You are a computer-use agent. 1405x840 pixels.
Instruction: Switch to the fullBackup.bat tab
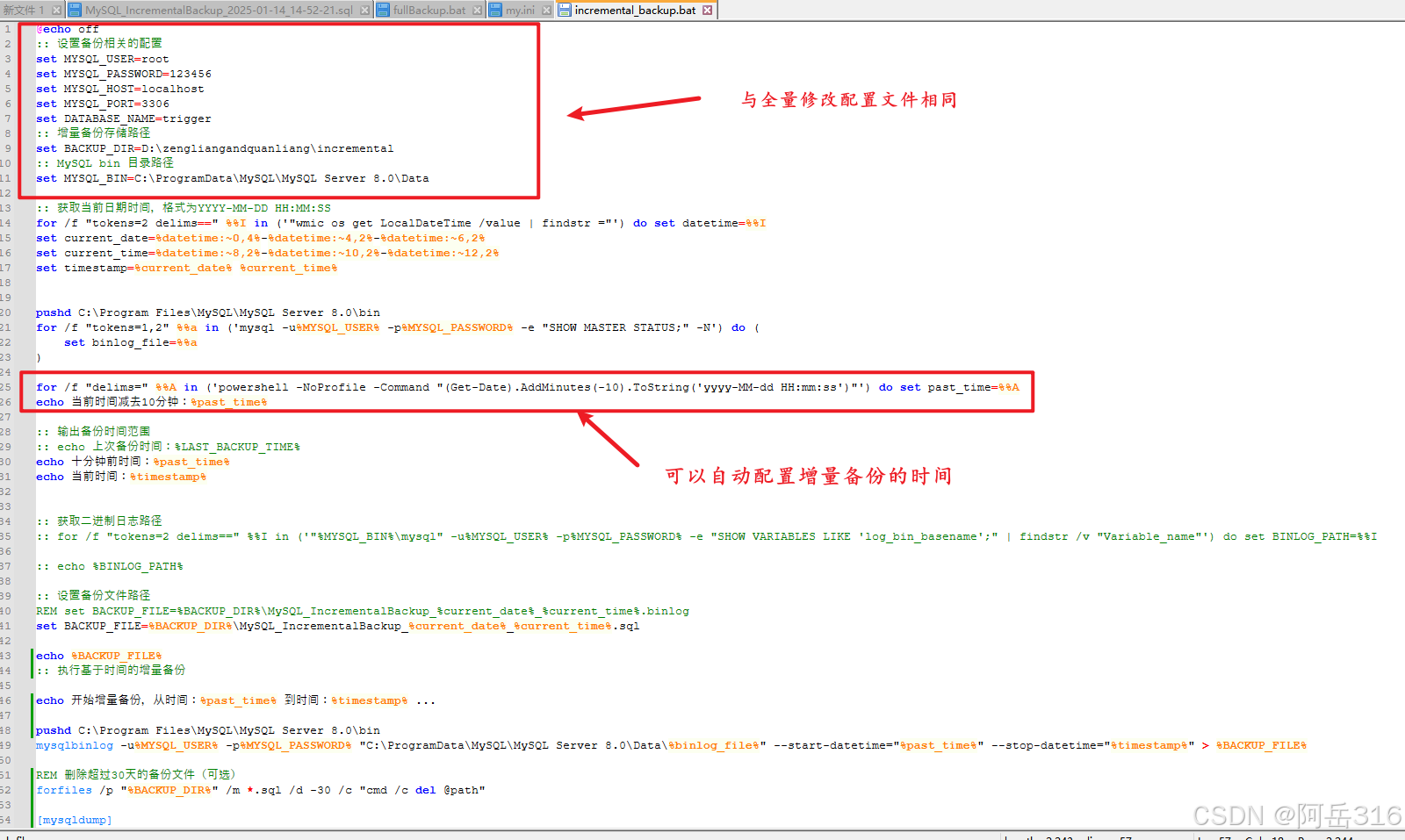[429, 10]
